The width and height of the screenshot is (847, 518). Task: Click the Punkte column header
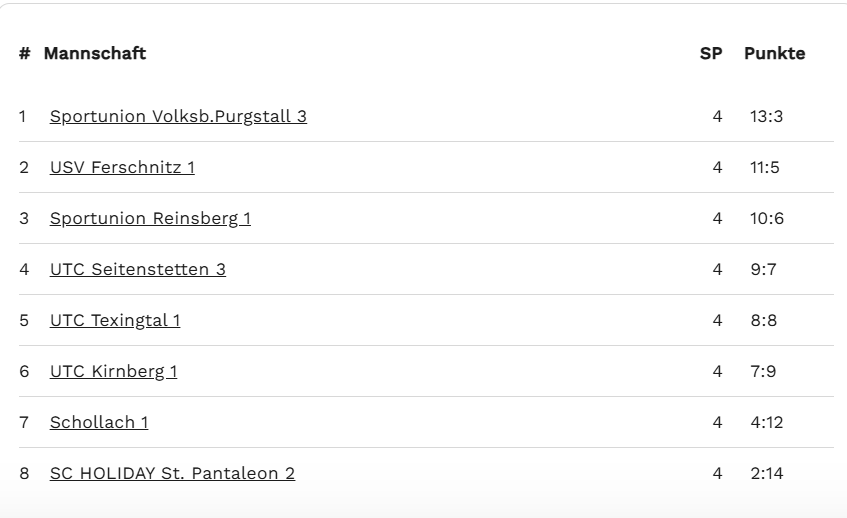[x=775, y=53]
